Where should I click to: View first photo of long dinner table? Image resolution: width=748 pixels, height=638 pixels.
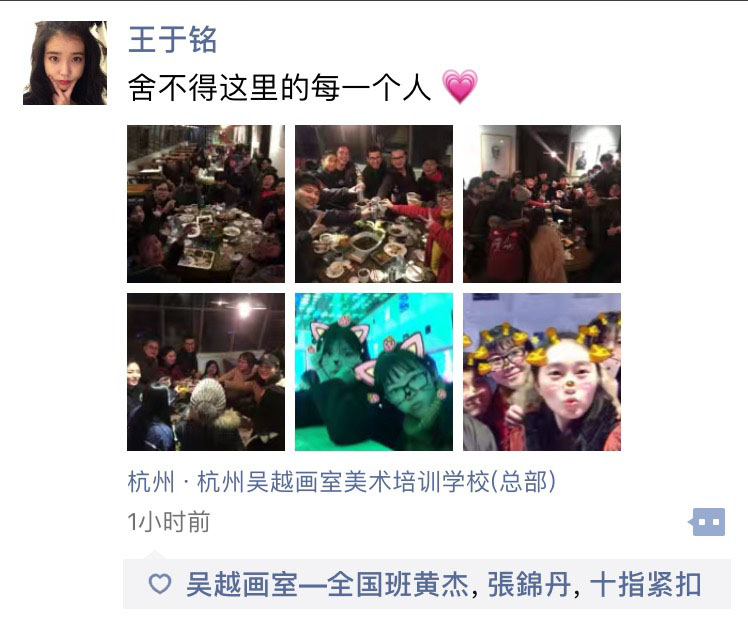click(x=206, y=204)
